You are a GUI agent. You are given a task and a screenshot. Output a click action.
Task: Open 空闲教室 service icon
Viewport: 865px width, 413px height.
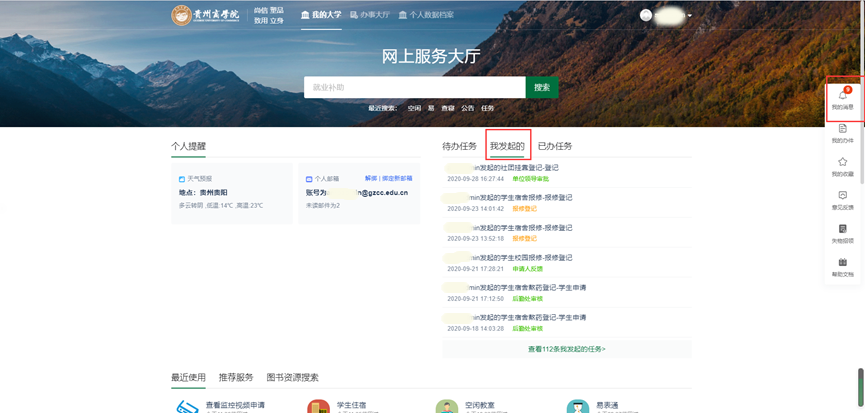pos(446,406)
